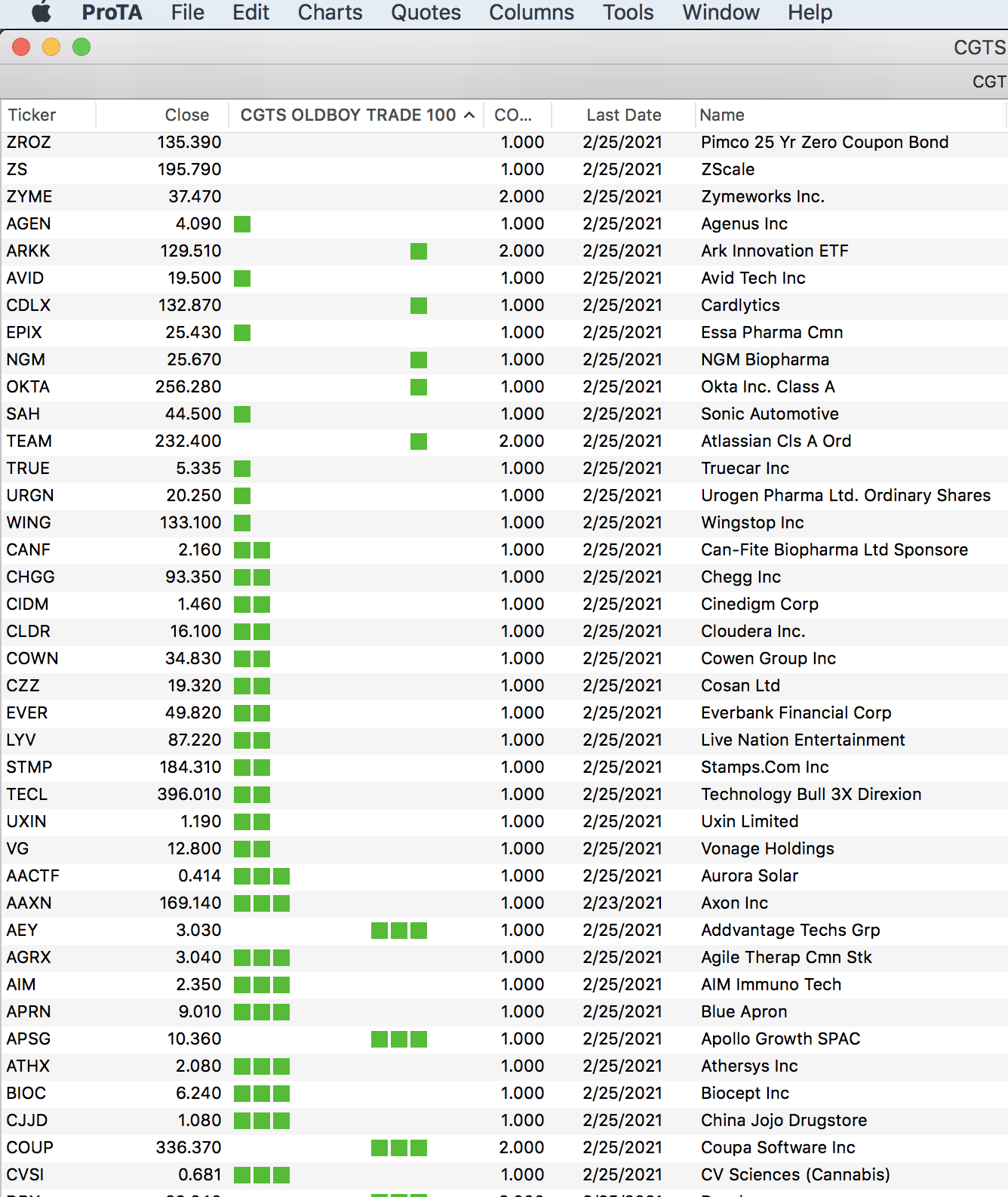Click the URGN ticker cell
This screenshot has height=1197, width=1008.
(30, 495)
